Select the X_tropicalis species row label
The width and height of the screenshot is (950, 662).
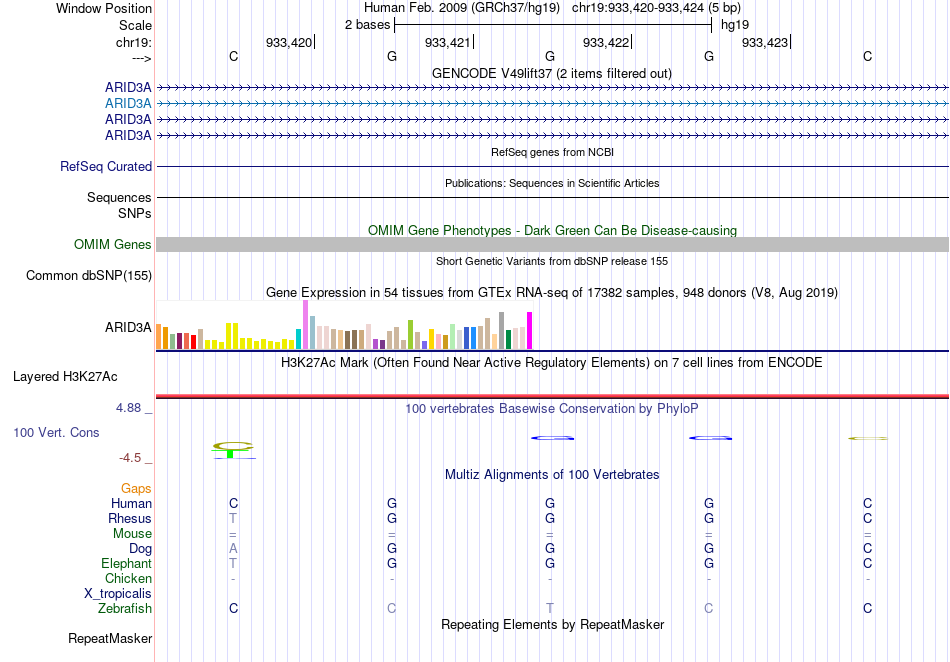[x=118, y=594]
